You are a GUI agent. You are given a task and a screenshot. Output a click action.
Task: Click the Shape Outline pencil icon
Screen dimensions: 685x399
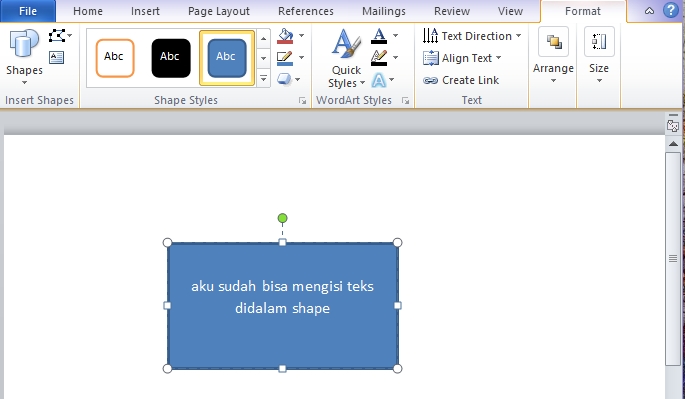coord(285,58)
